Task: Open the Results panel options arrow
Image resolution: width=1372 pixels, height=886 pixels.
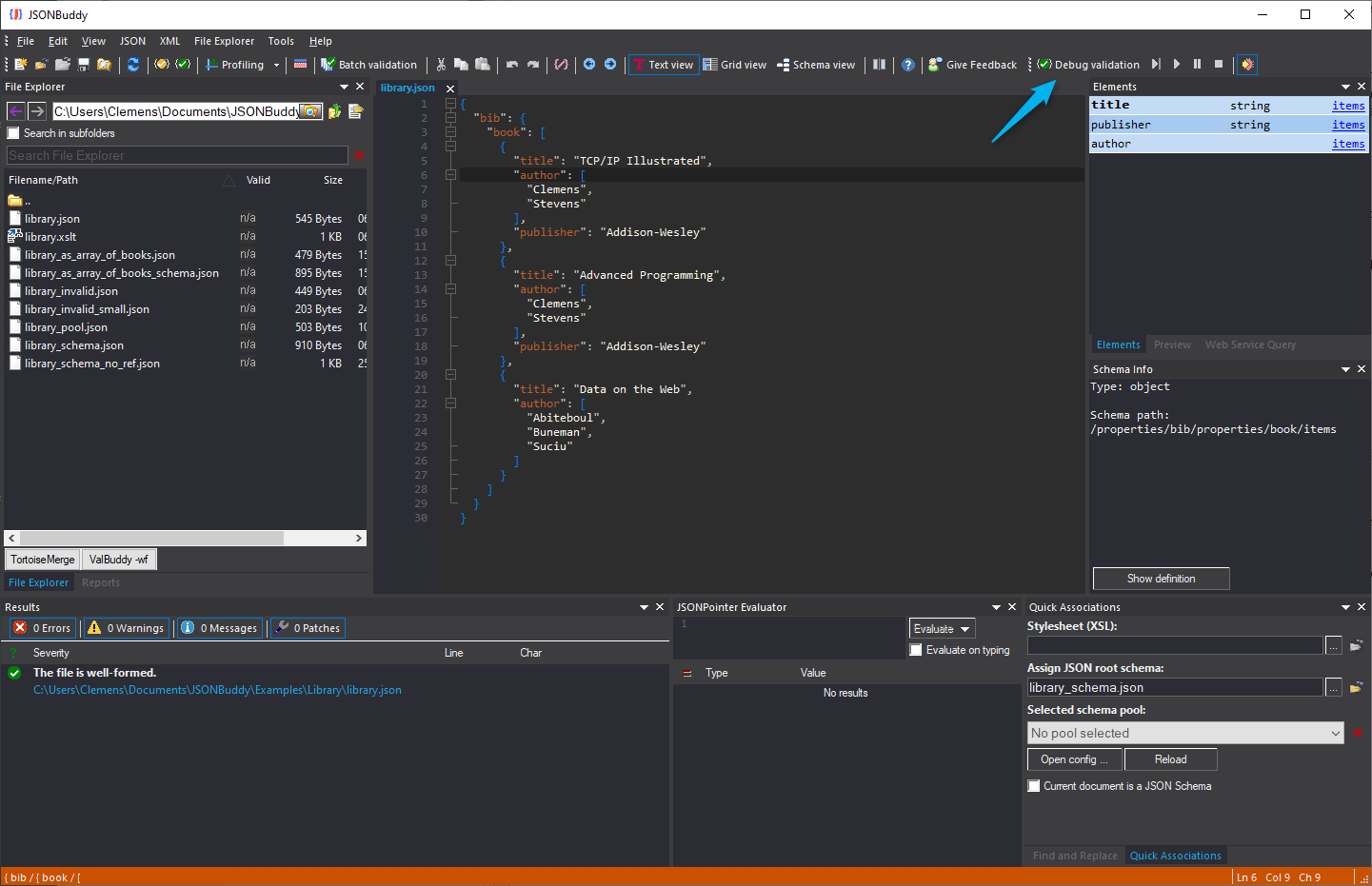Action: 645,607
